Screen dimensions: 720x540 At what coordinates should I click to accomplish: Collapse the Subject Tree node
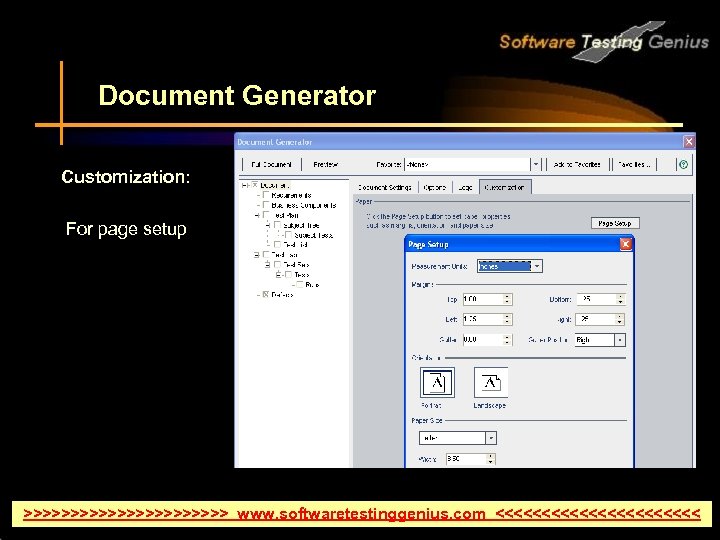tap(268, 225)
